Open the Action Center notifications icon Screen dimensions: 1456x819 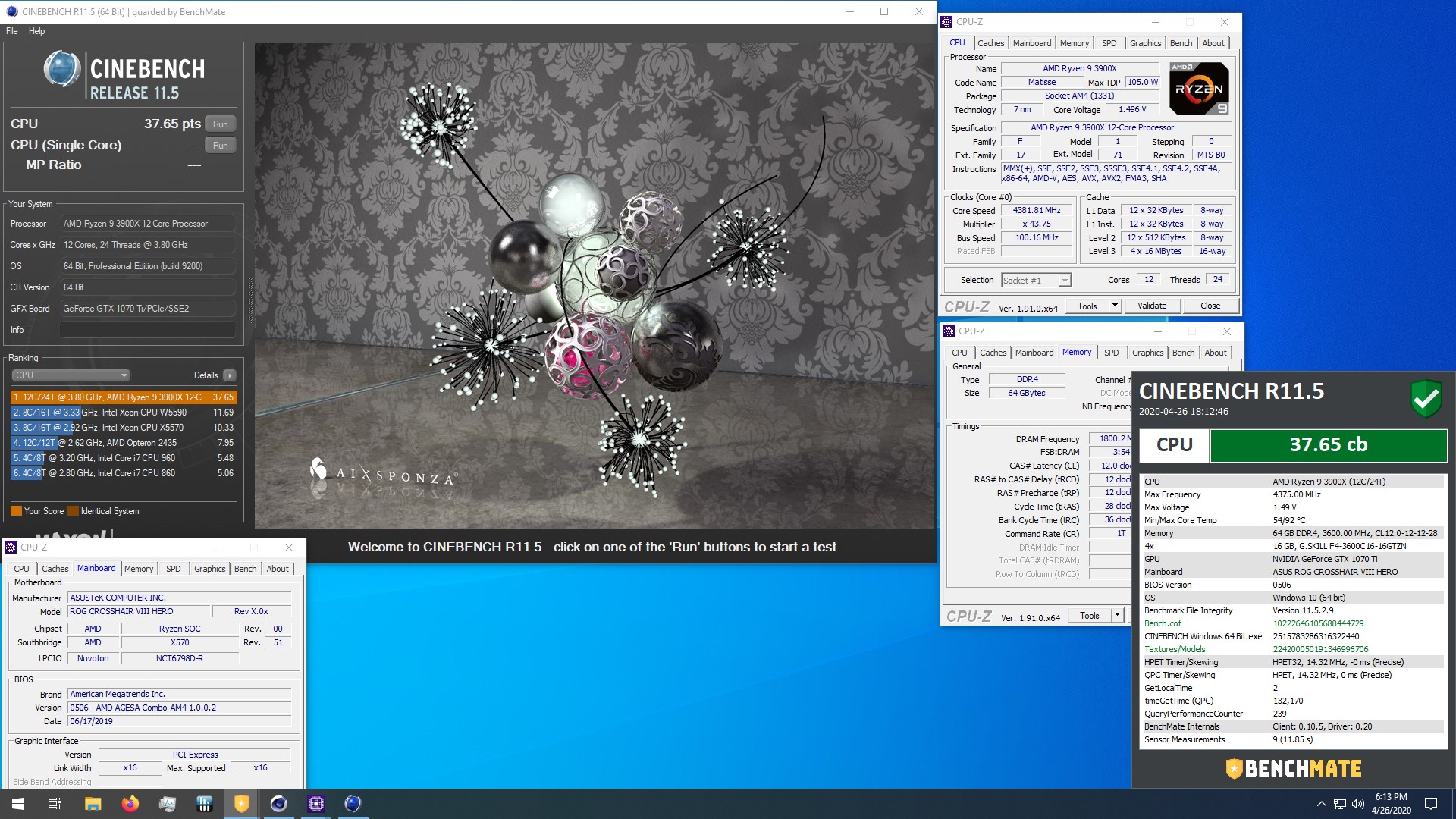[1431, 804]
